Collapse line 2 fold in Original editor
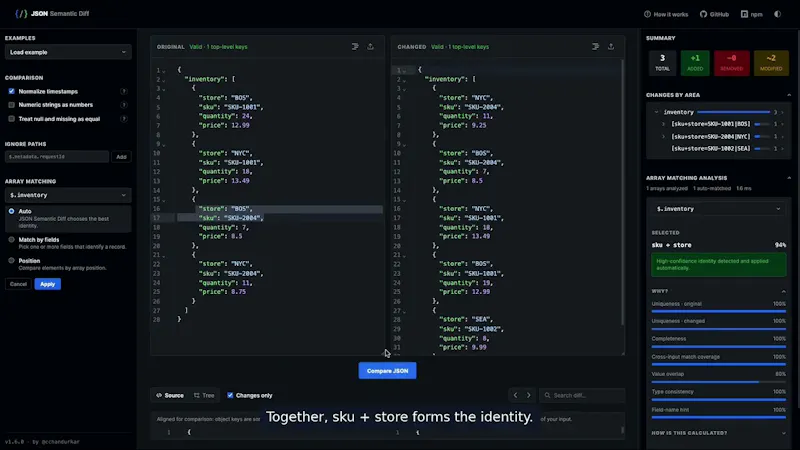Viewport: 800px width, 450px height. tap(164, 80)
